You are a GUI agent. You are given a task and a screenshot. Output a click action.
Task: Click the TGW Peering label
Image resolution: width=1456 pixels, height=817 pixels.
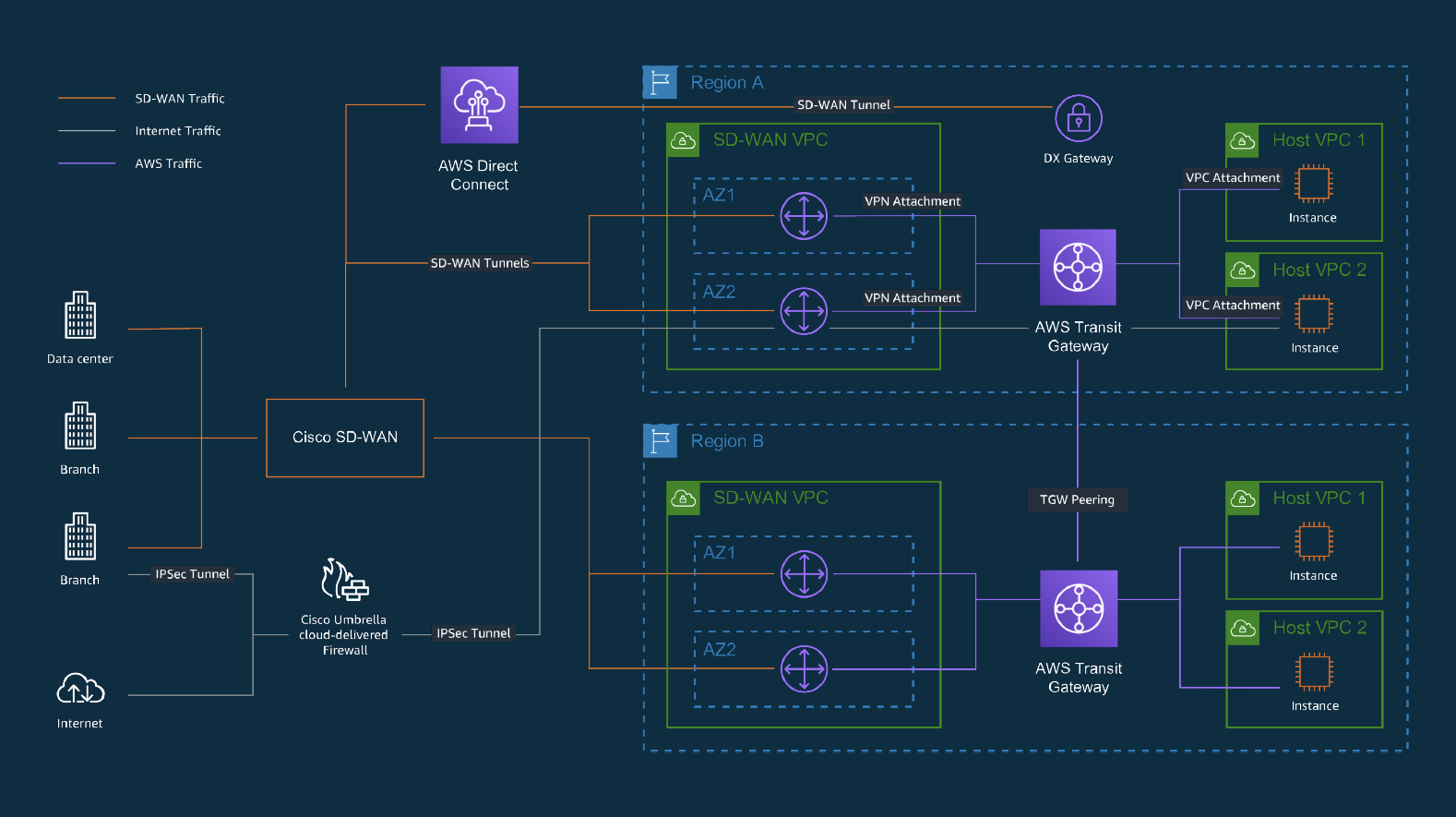point(1077,499)
